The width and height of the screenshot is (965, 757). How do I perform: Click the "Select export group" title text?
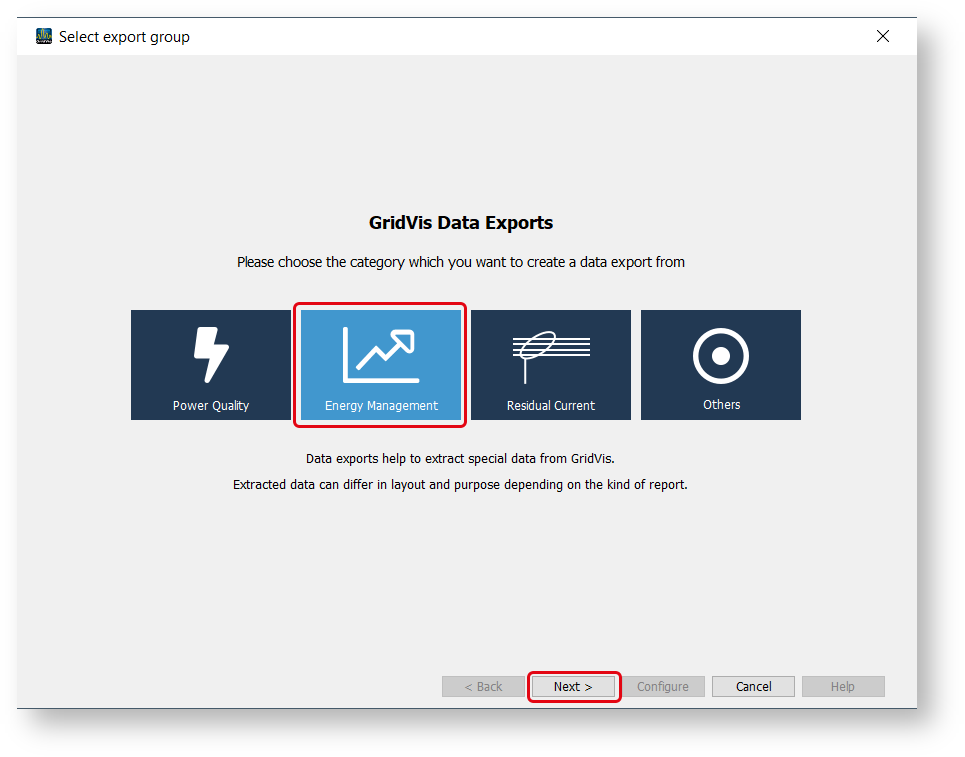124,37
